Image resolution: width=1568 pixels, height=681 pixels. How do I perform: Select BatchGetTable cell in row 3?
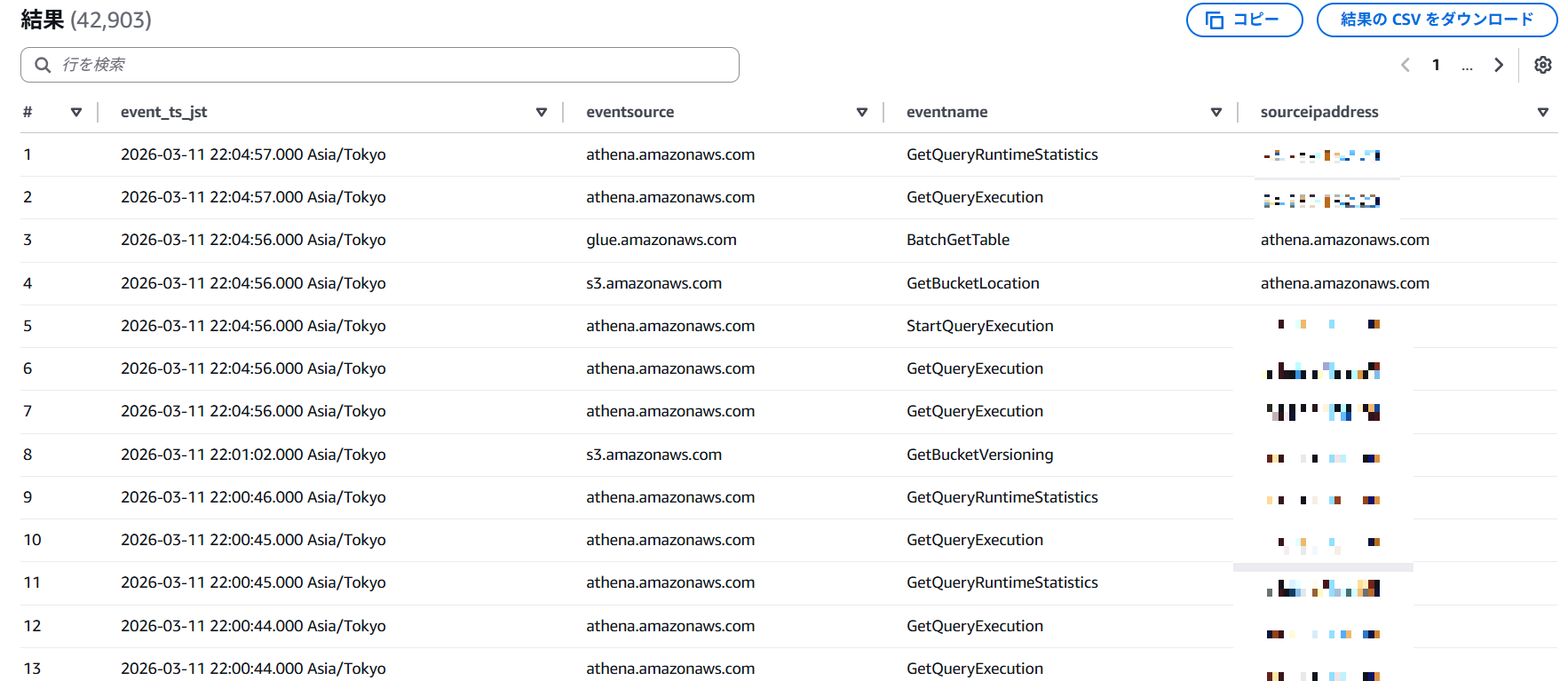[957, 240]
